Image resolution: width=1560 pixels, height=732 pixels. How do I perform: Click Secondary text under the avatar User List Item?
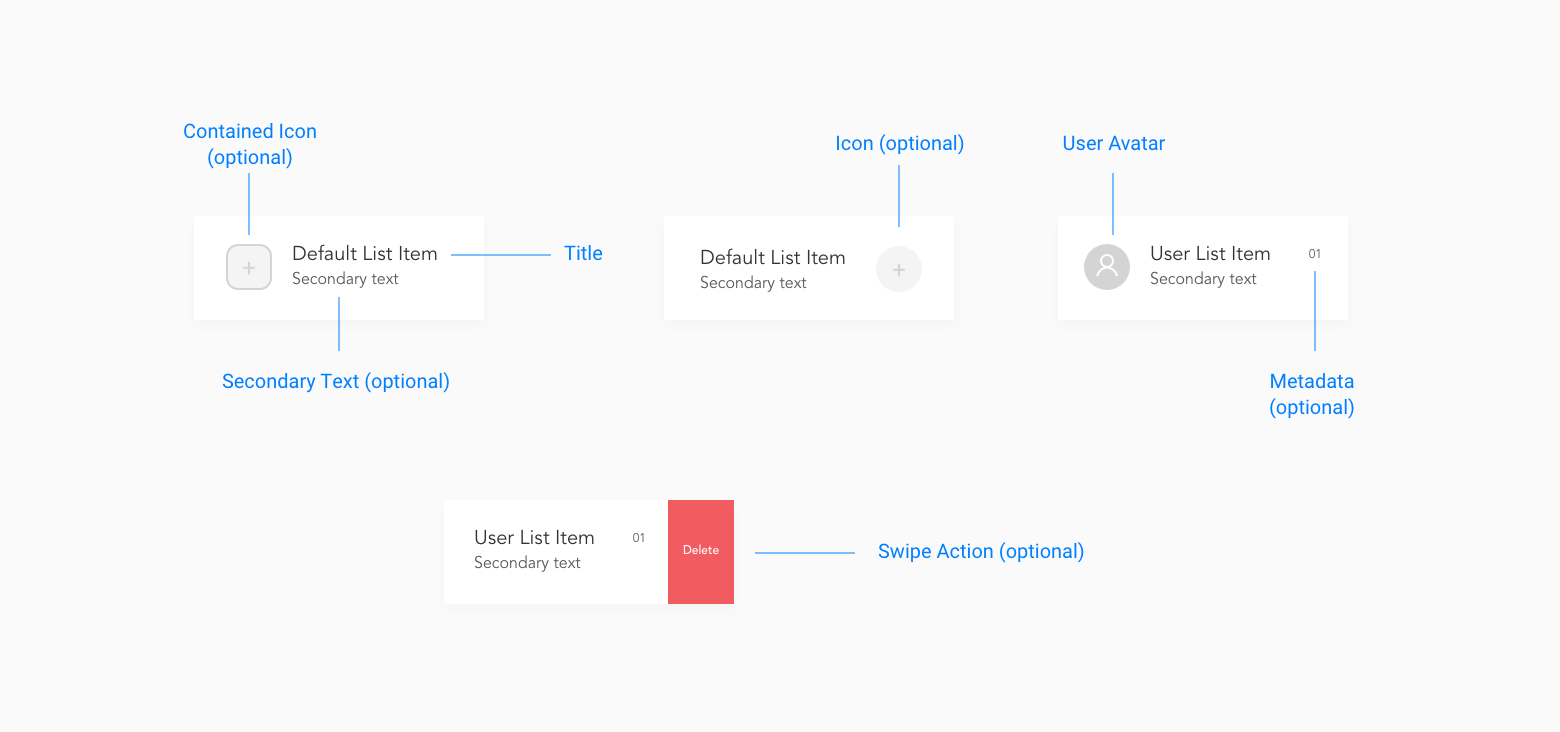tap(1203, 279)
